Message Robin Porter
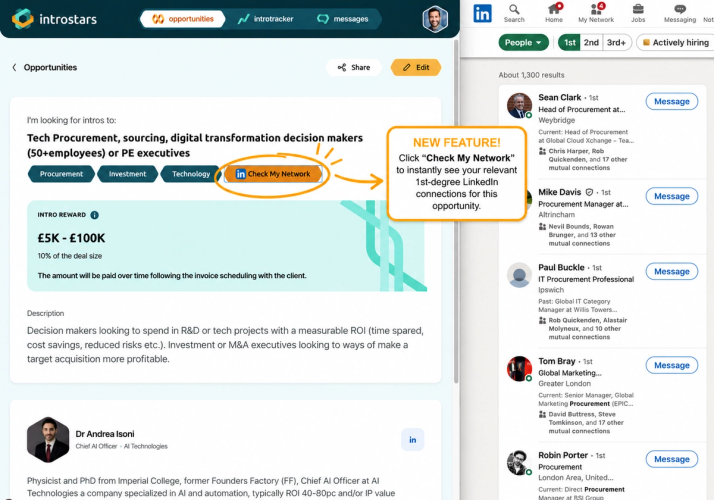 point(672,459)
